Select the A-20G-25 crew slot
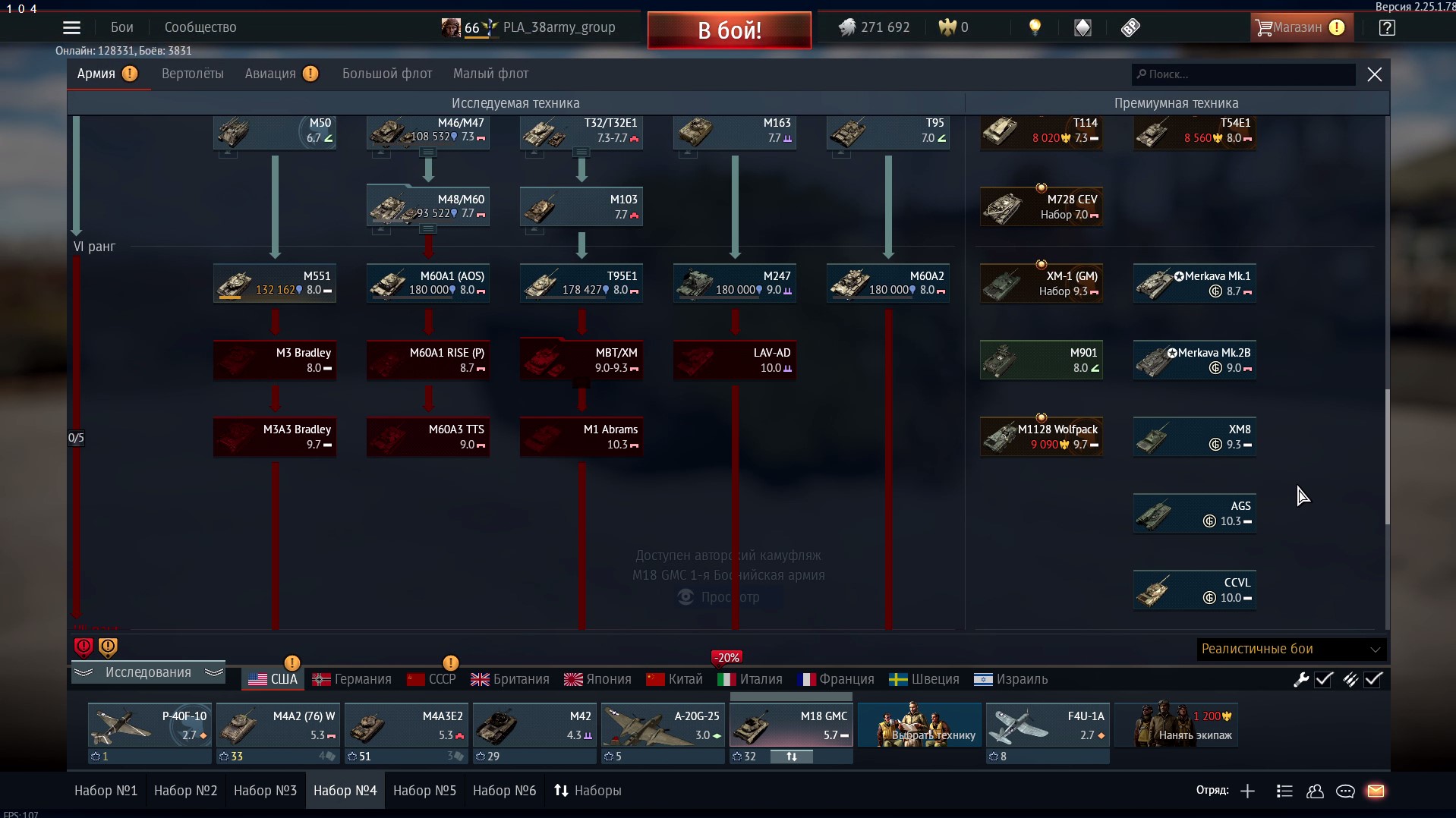 663,725
